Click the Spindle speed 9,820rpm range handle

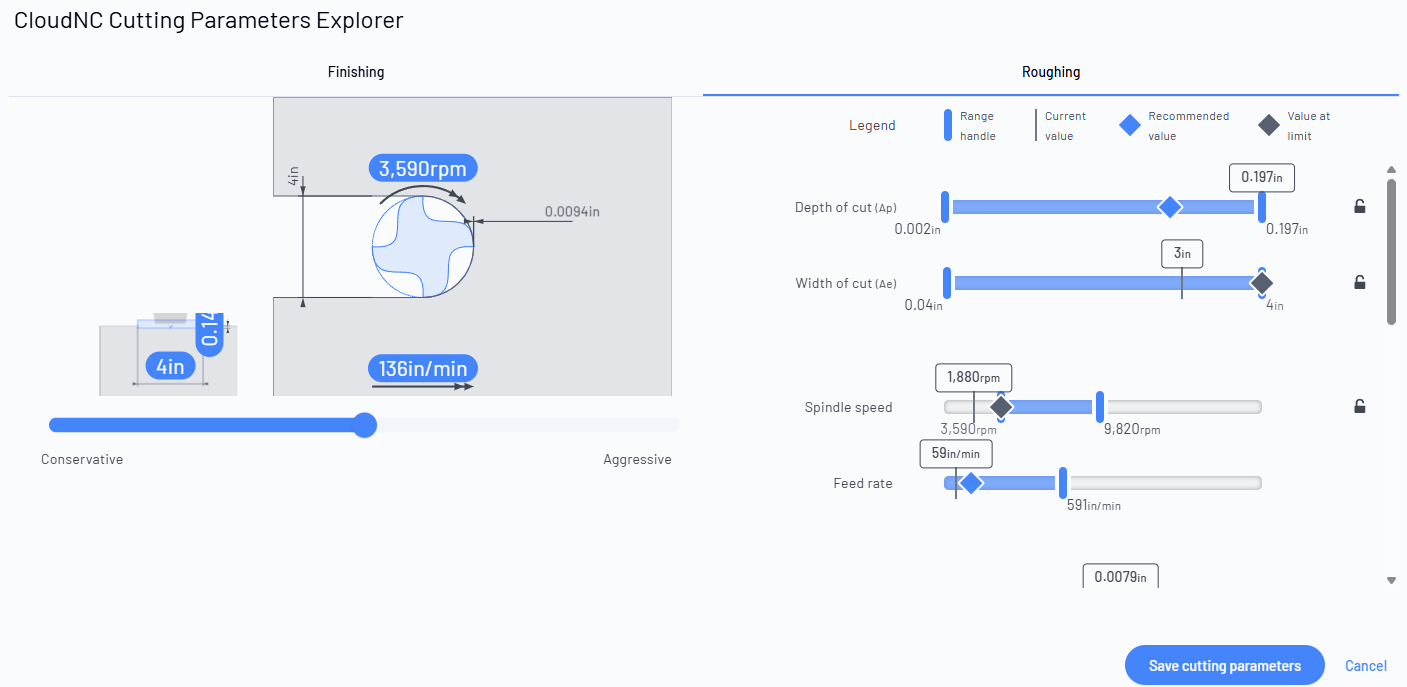pos(1100,407)
